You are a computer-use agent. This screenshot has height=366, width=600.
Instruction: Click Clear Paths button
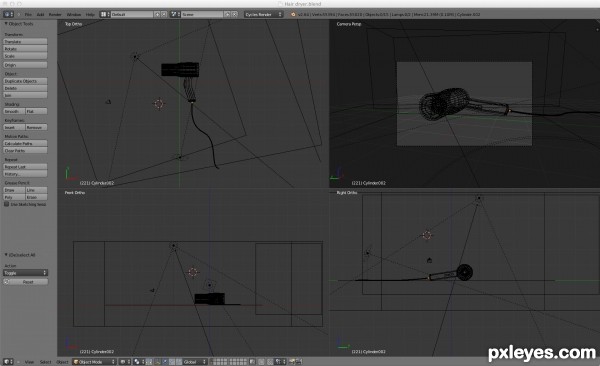25,150
